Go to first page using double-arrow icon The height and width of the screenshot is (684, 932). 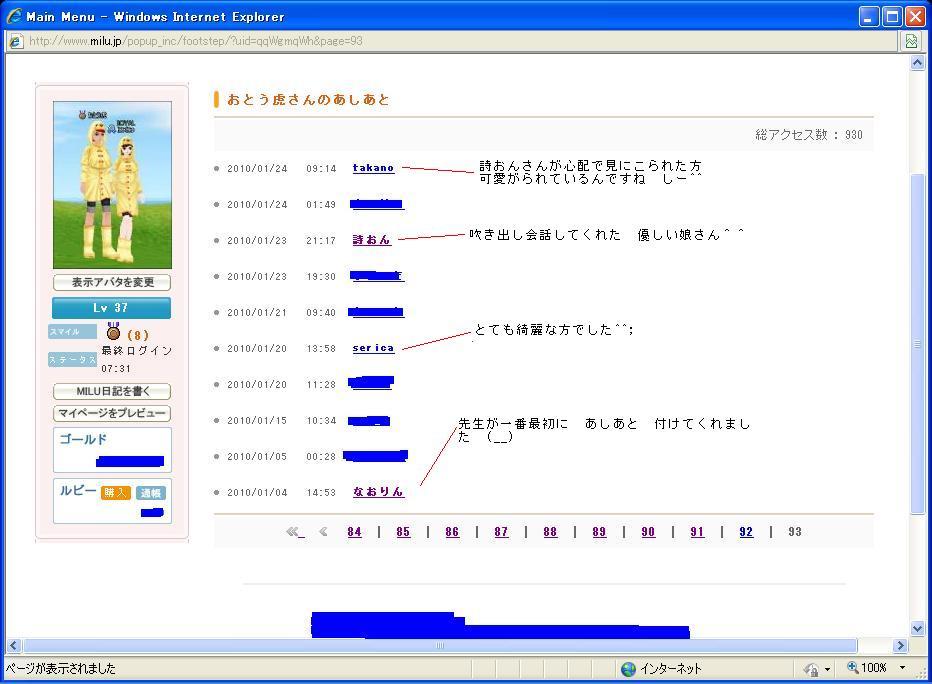click(x=294, y=532)
